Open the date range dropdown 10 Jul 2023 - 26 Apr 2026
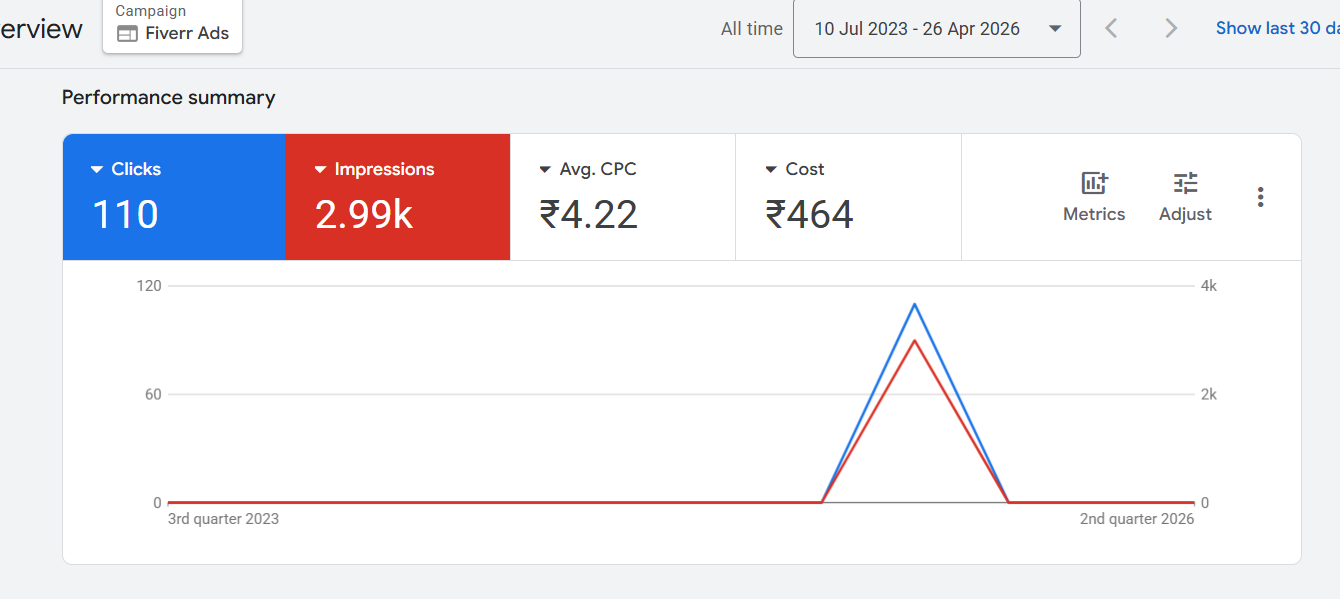 pos(936,29)
